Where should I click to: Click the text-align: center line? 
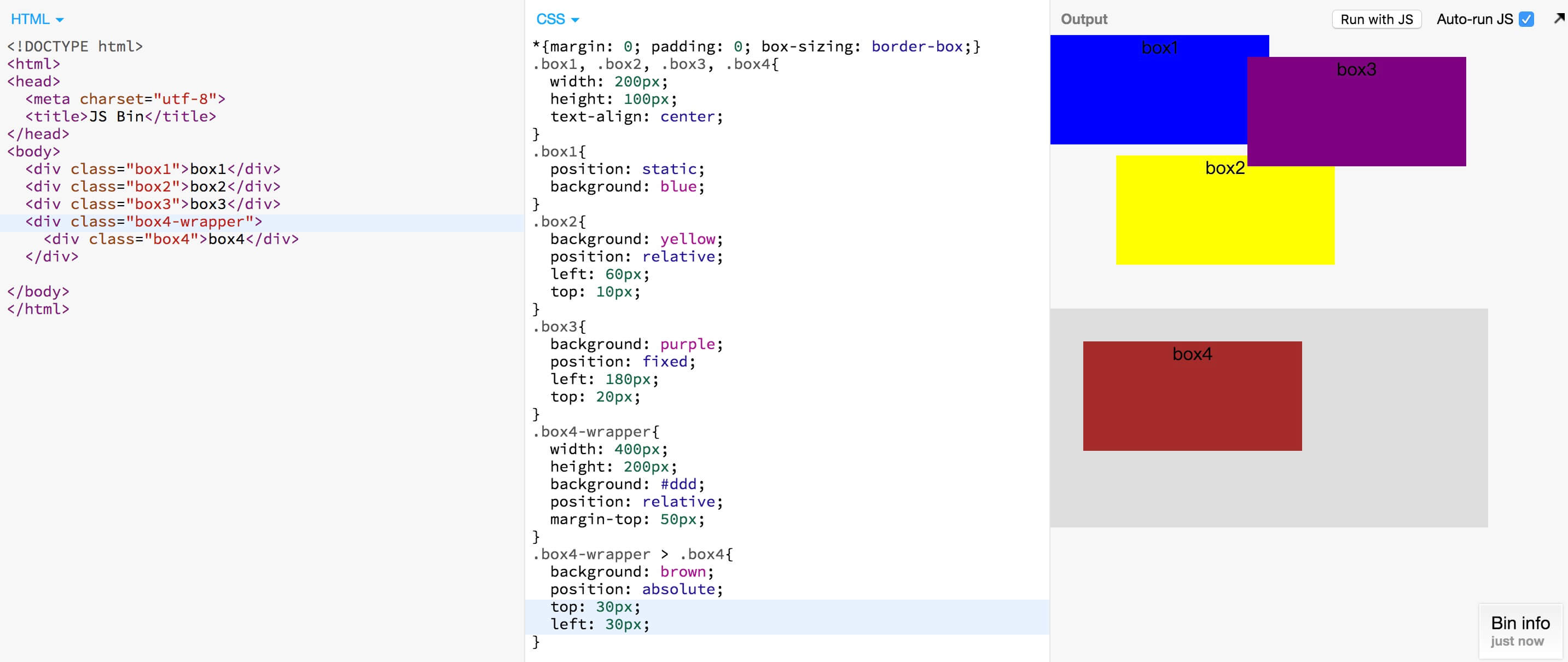pos(637,116)
